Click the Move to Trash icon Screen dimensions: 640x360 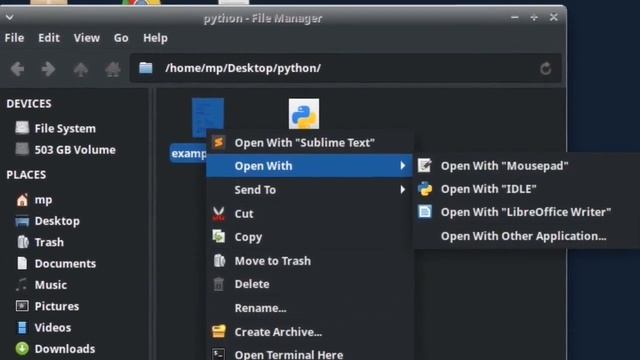tap(219, 260)
